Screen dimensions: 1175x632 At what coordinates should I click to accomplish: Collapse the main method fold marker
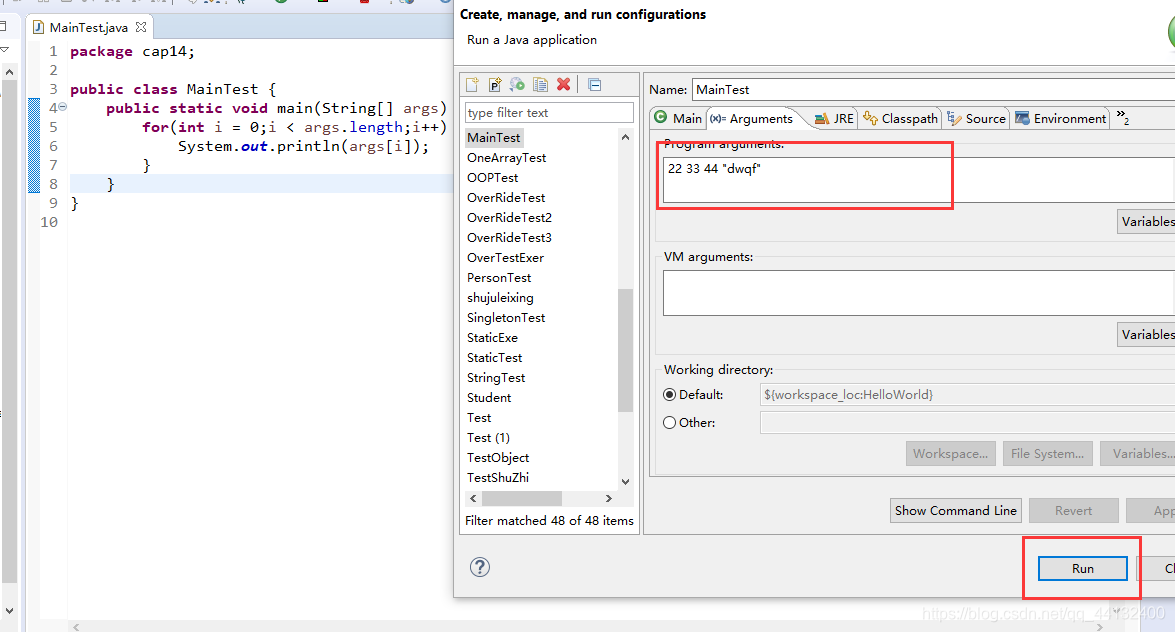(63, 107)
